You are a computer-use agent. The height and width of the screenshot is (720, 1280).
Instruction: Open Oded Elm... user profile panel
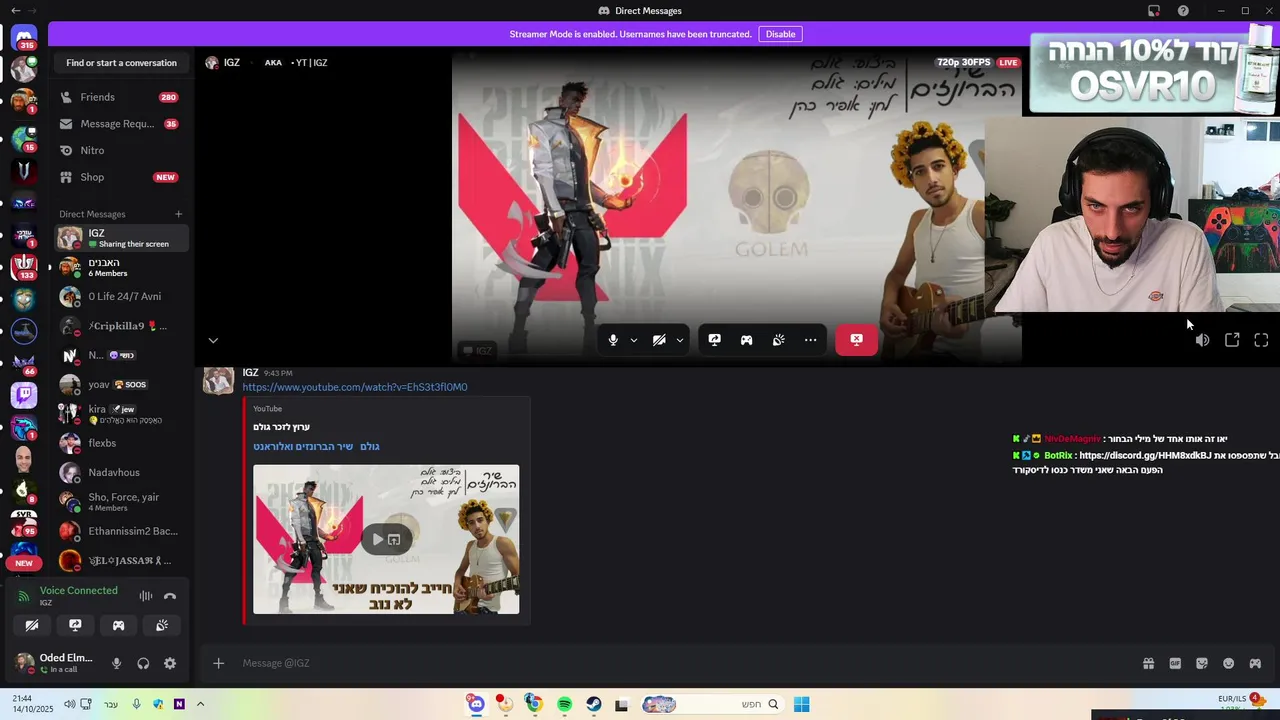coord(55,663)
